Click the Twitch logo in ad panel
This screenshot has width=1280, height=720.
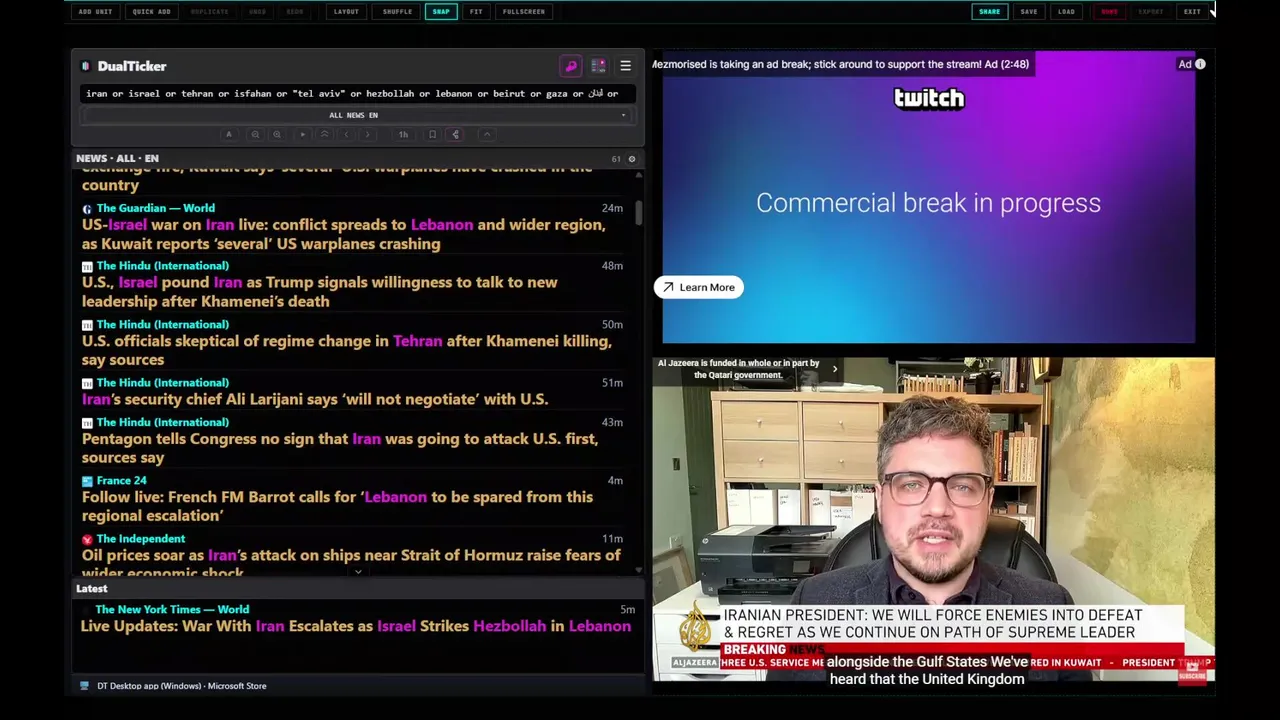[x=929, y=98]
